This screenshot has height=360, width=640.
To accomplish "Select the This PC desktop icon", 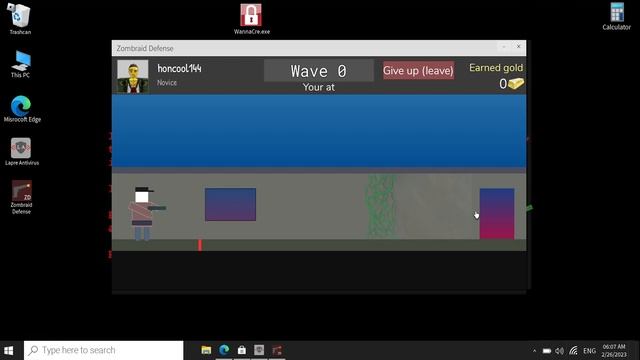I will click(20, 64).
